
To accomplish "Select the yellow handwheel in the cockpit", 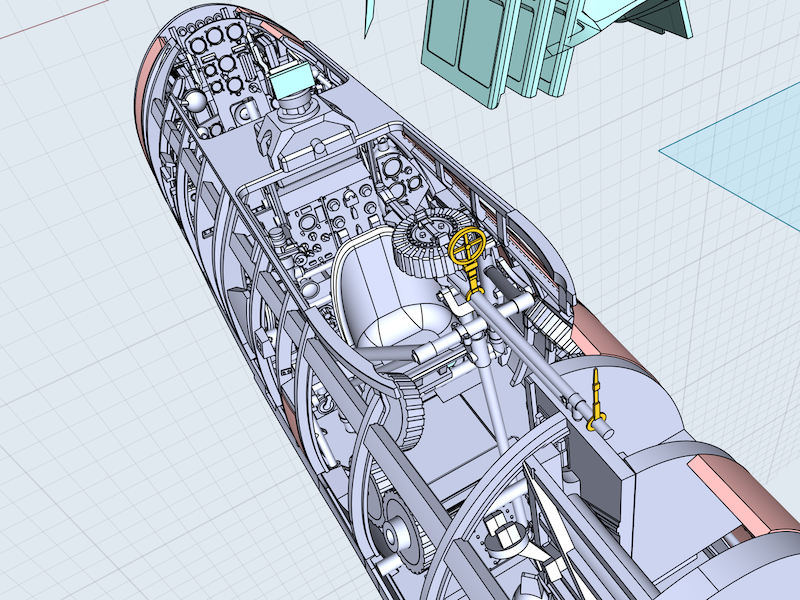I will 466,246.
